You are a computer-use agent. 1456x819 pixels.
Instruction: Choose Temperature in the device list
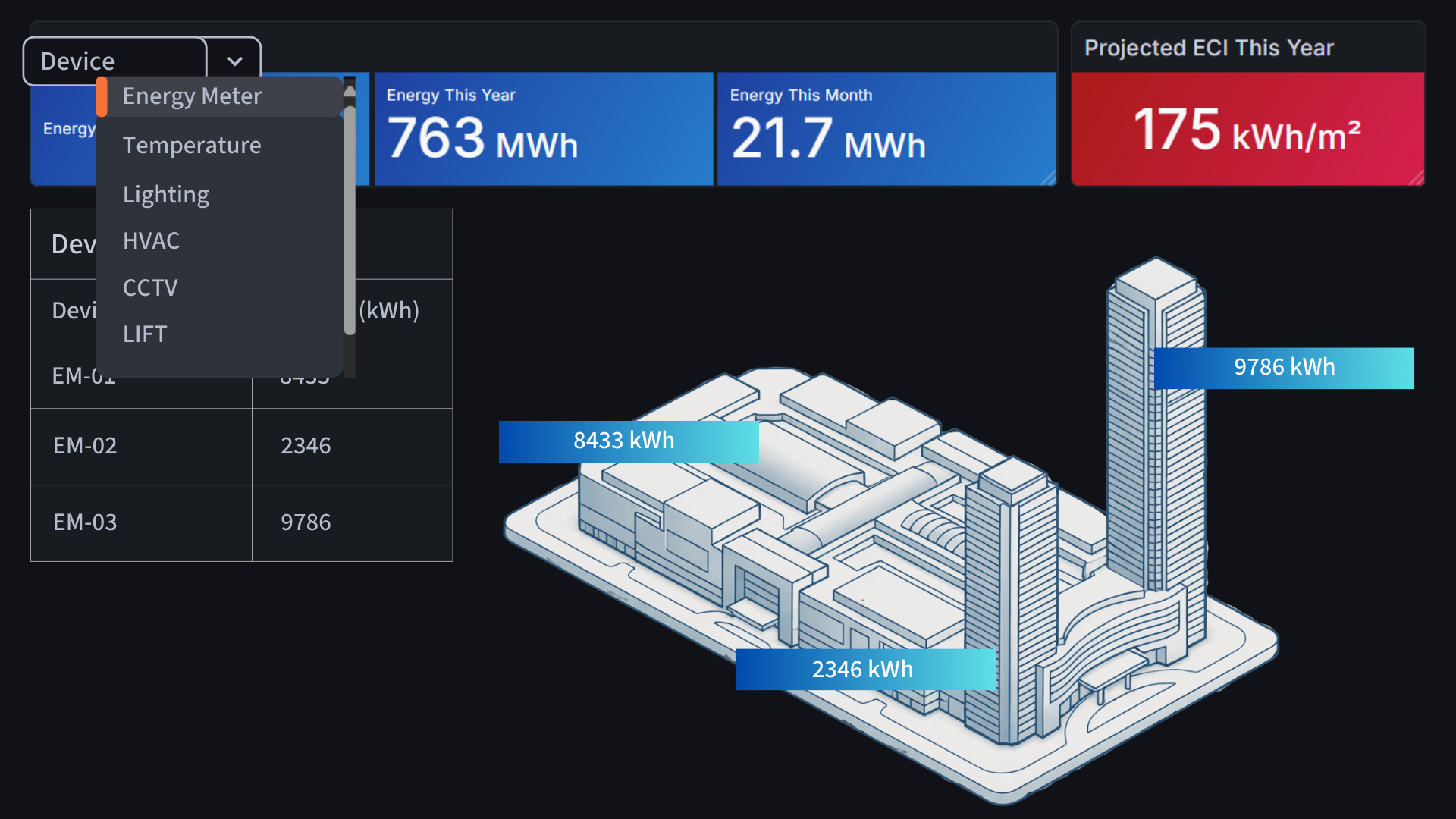192,146
